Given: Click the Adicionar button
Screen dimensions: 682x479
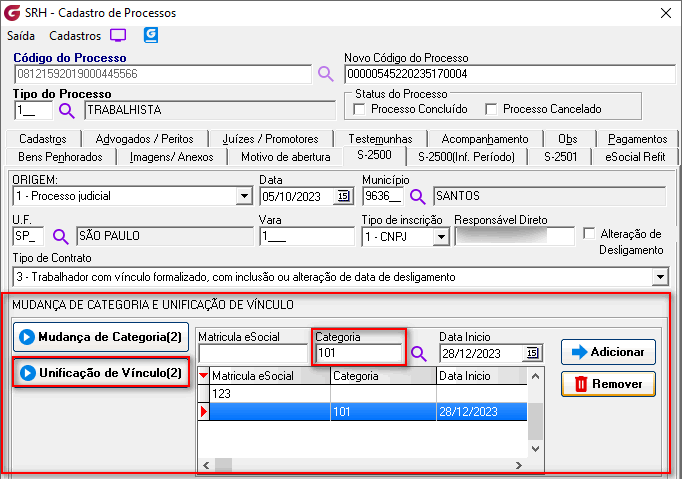Looking at the screenshot, I should click(608, 351).
